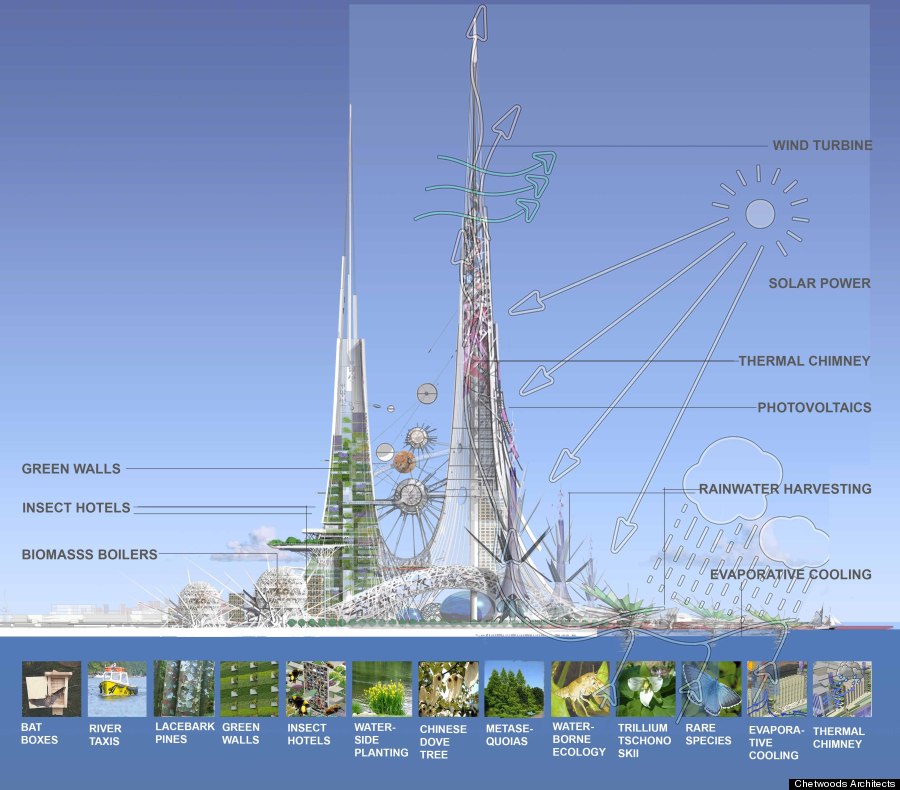Image resolution: width=900 pixels, height=790 pixels.
Task: Open the Trillium Tschonoskii flower thumbnail
Action: click(646, 688)
